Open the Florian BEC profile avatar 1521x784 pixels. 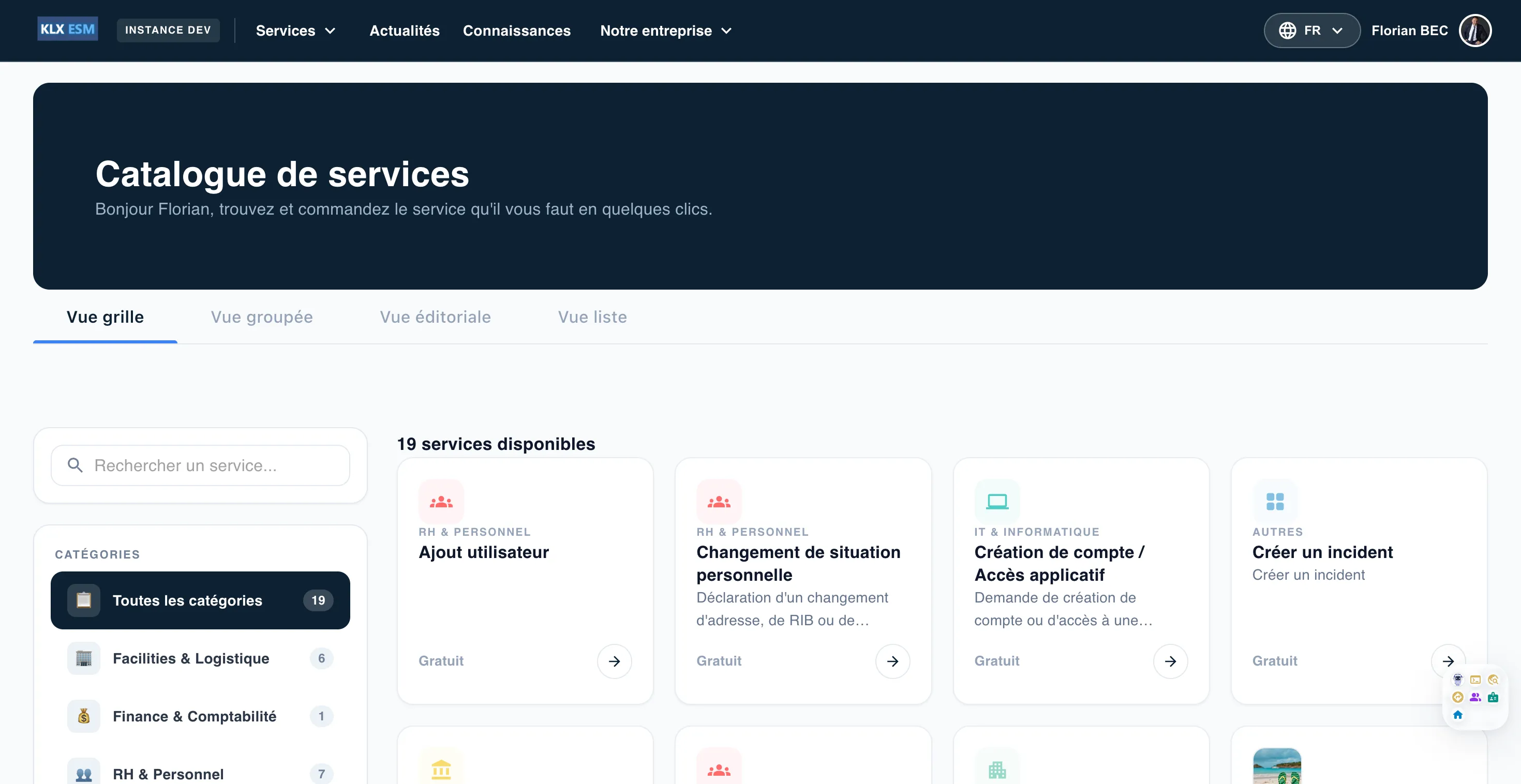pos(1475,30)
